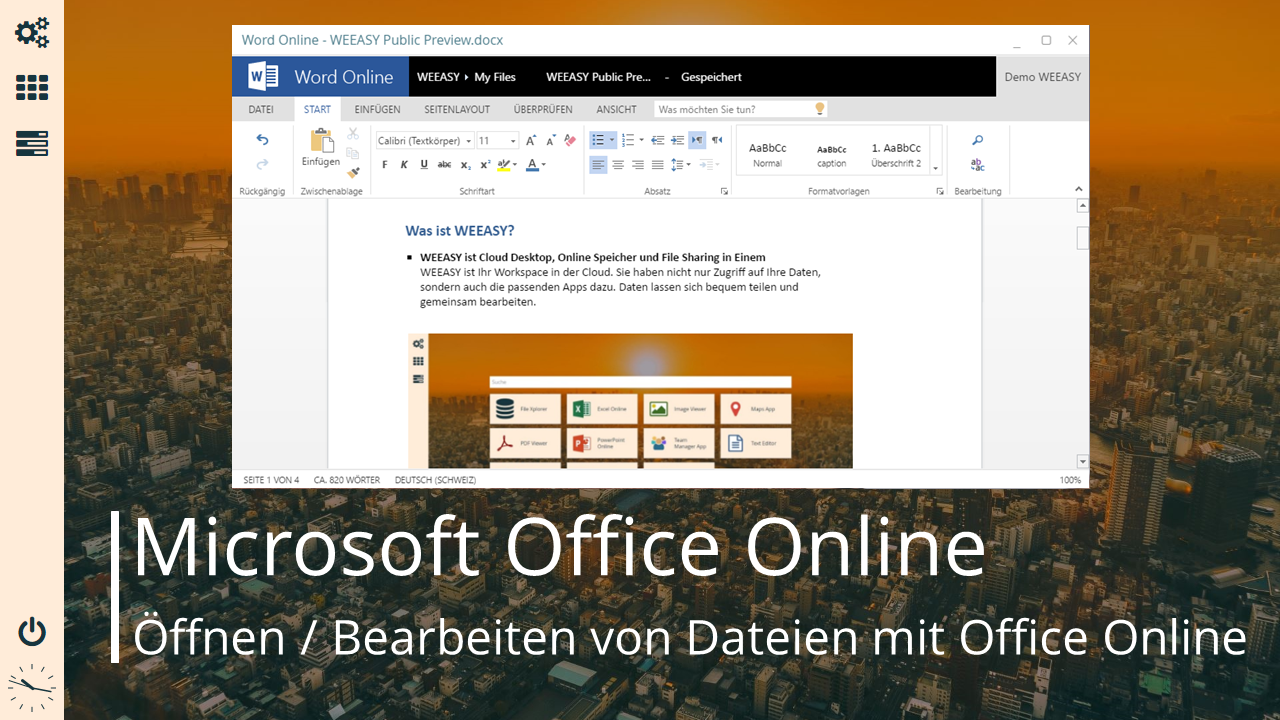Apply the caption style
This screenshot has width=1280, height=720.
tap(832, 154)
